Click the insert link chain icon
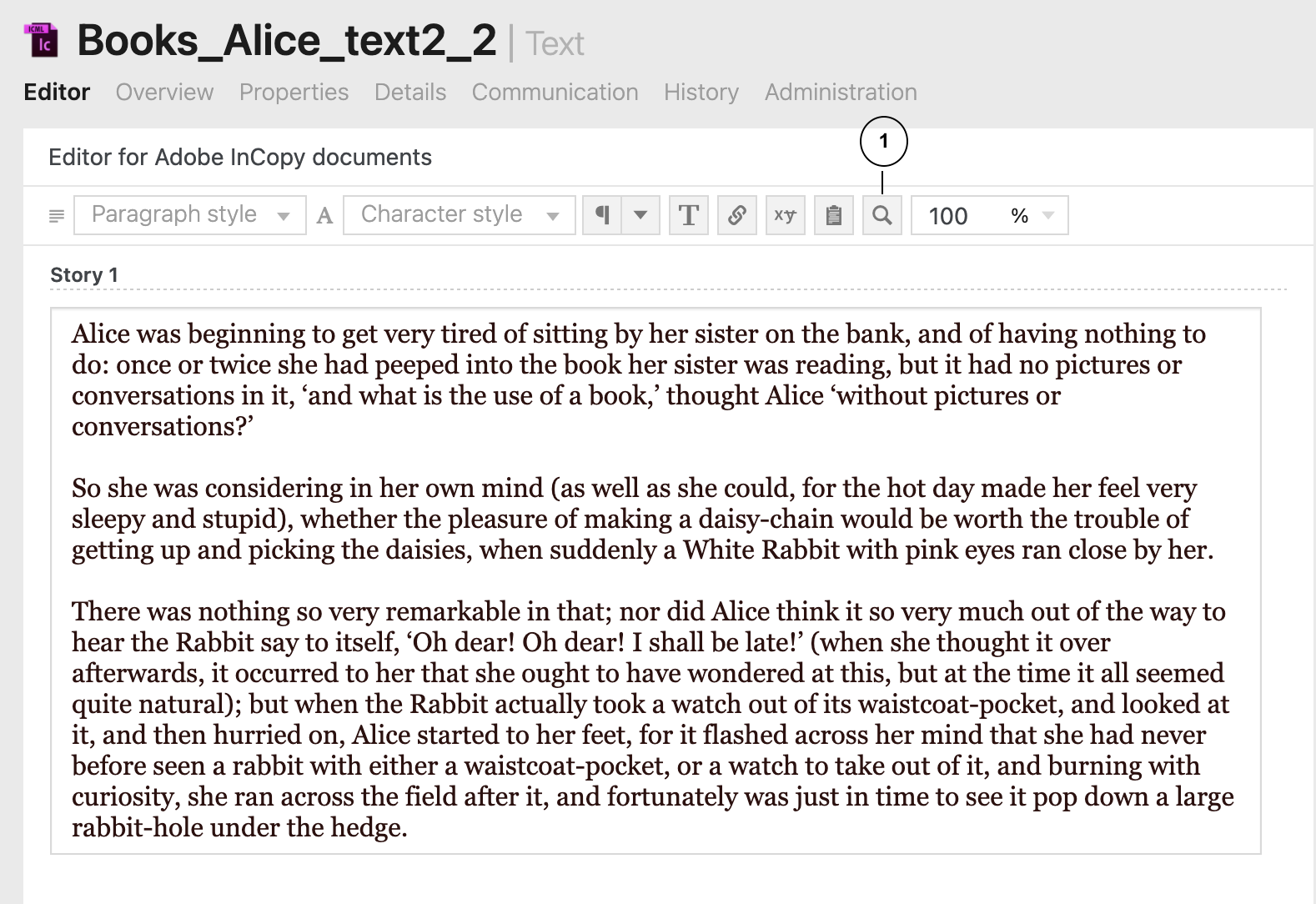Viewport: 1316px width, 904px height. [736, 215]
